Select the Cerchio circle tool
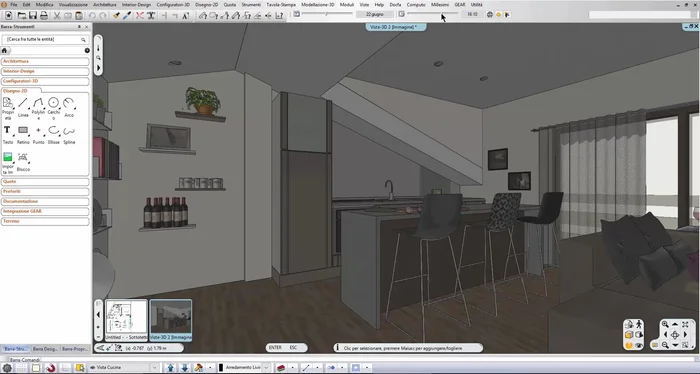Image resolution: width=700 pixels, height=374 pixels. click(54, 108)
